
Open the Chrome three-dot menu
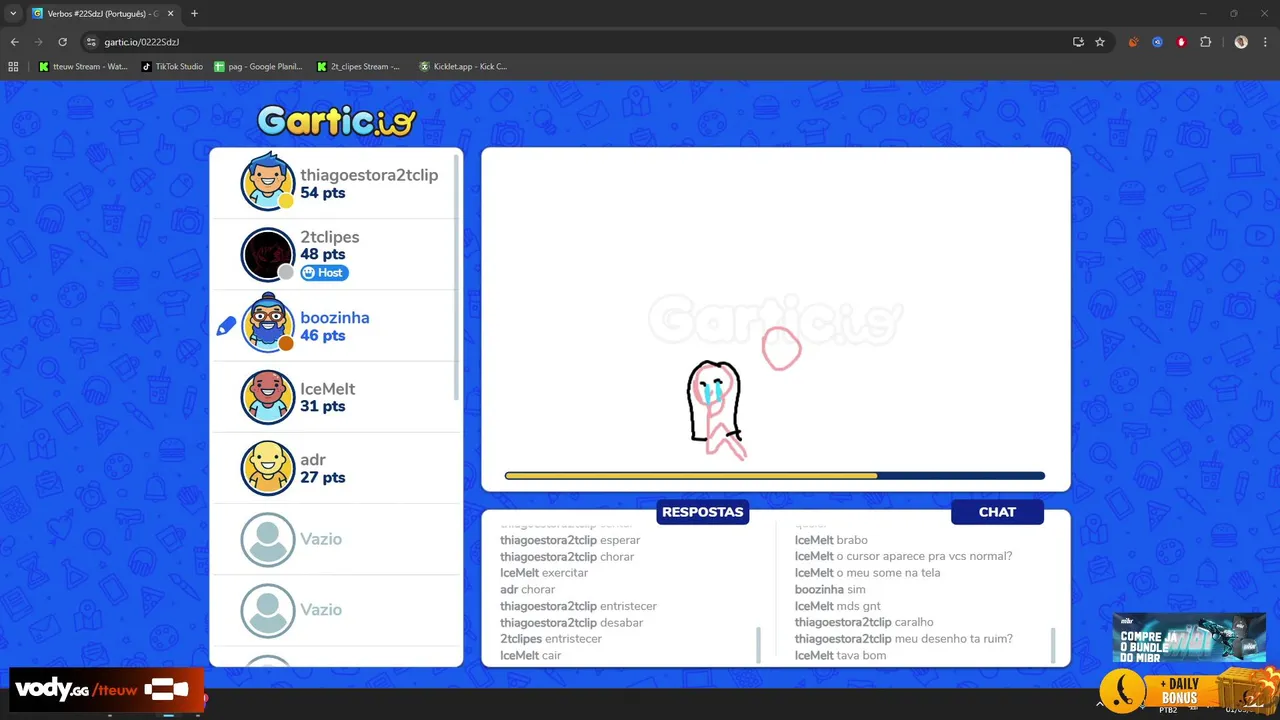tap(1264, 42)
